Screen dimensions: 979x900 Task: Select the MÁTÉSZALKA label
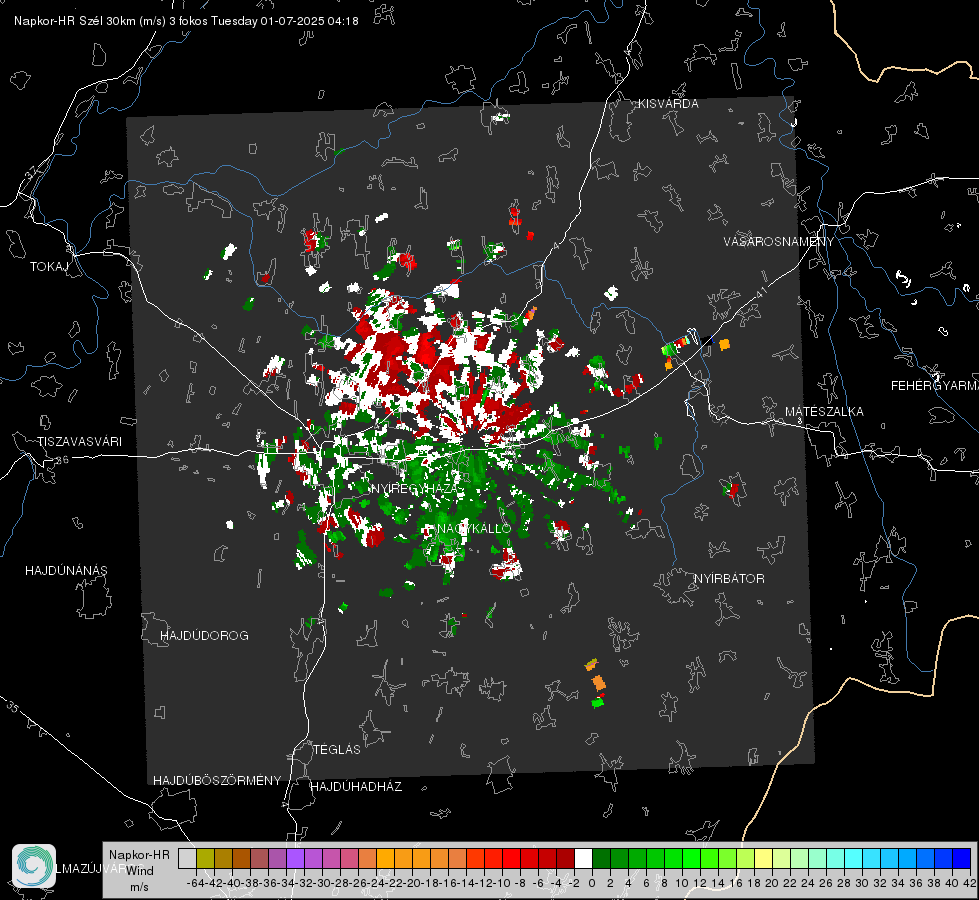tap(824, 412)
